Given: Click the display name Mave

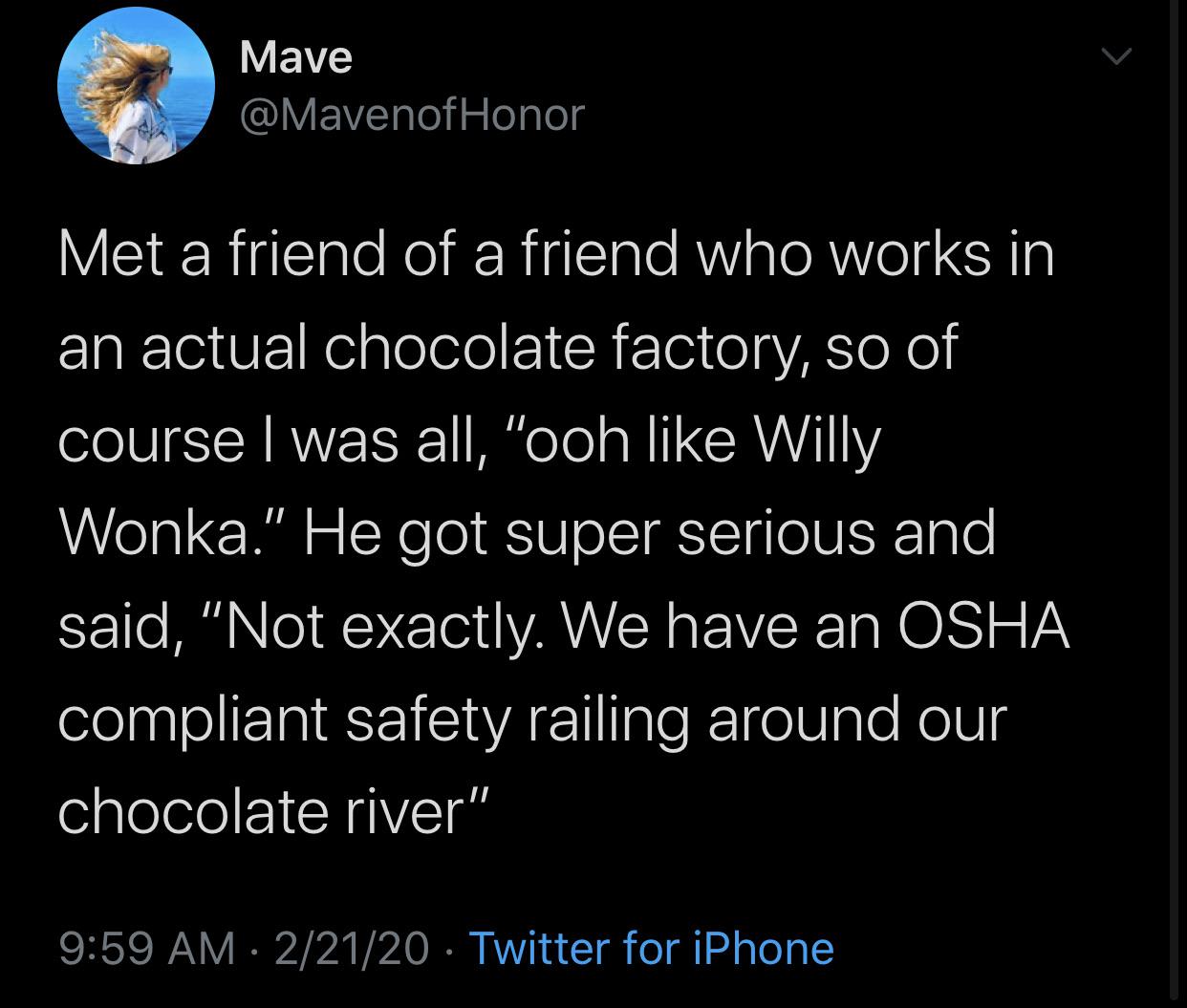Looking at the screenshot, I should pyautogui.click(x=295, y=57).
